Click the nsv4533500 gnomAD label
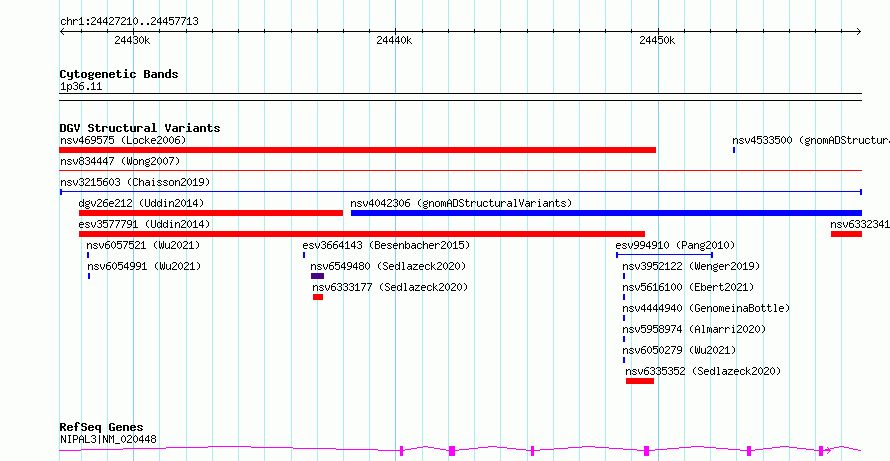 click(811, 140)
